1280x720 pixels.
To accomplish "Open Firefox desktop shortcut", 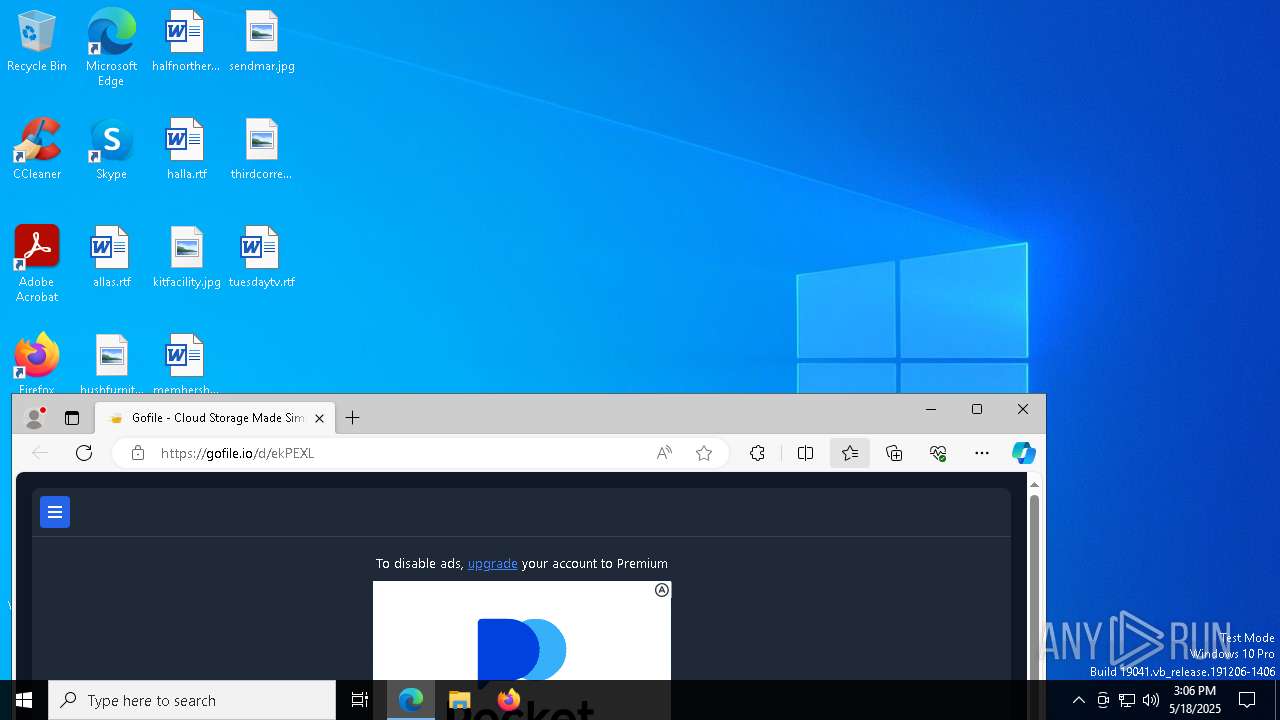I will click(x=36, y=363).
